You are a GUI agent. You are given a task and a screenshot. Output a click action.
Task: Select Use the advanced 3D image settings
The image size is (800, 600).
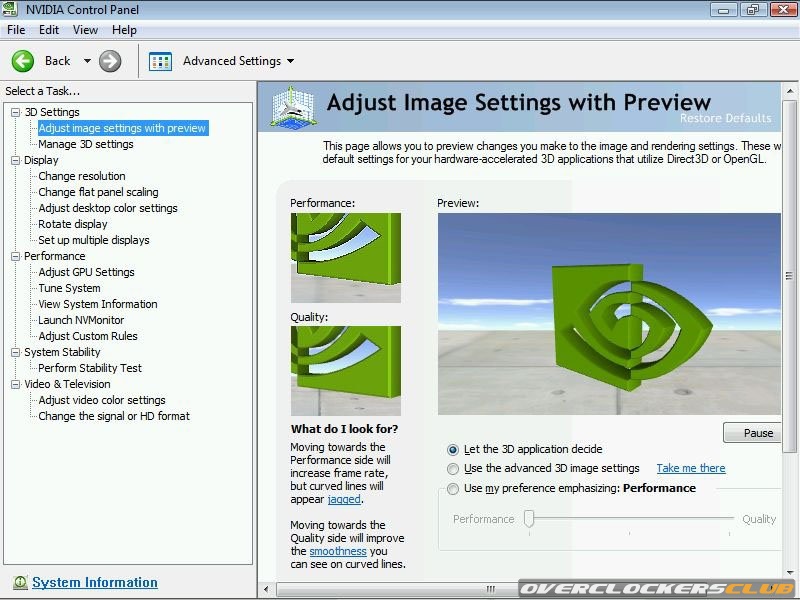454,469
